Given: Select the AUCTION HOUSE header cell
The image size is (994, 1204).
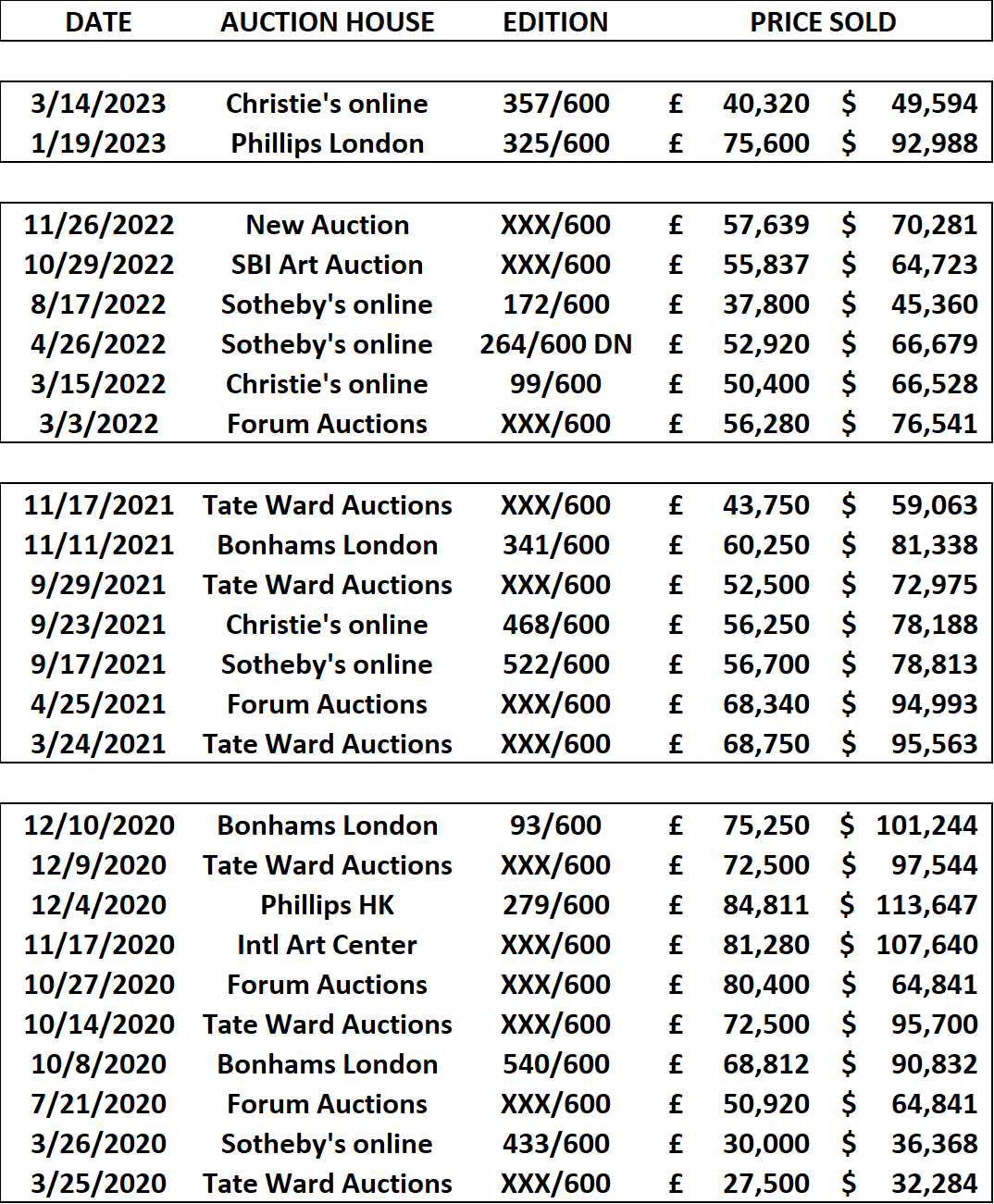Looking at the screenshot, I should pos(327,22).
